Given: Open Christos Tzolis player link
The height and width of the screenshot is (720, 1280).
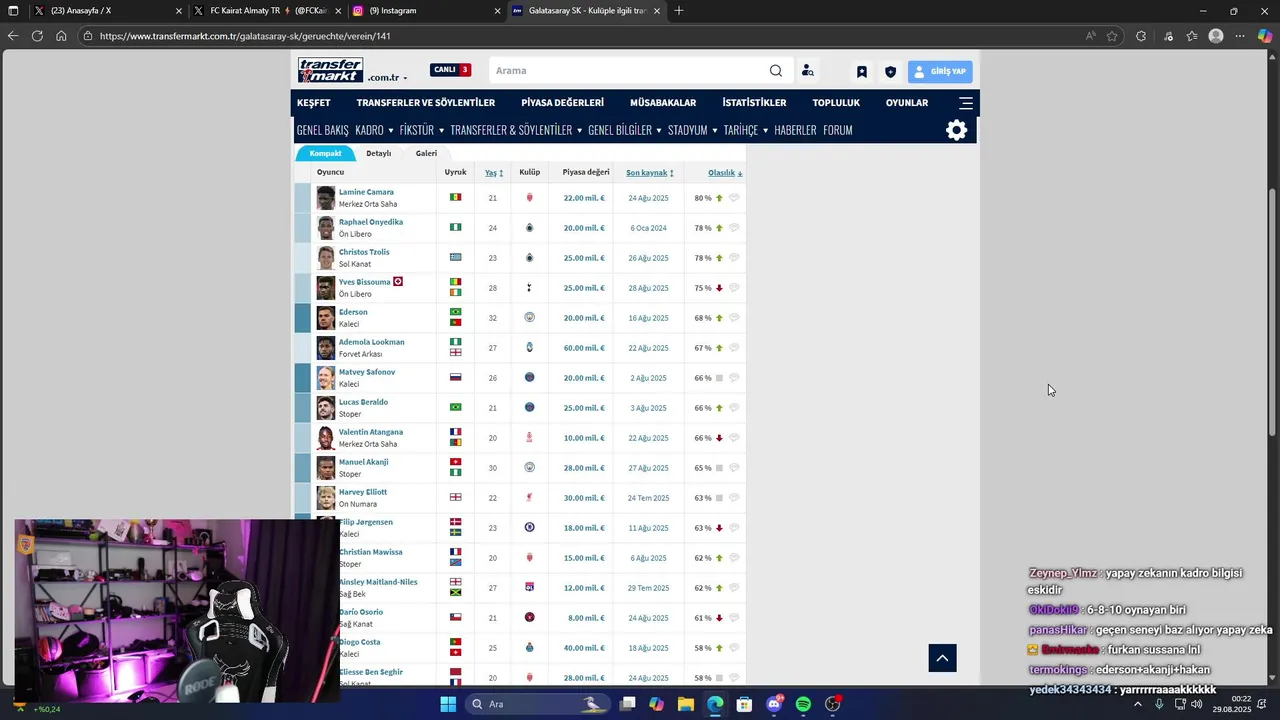Looking at the screenshot, I should [x=364, y=252].
